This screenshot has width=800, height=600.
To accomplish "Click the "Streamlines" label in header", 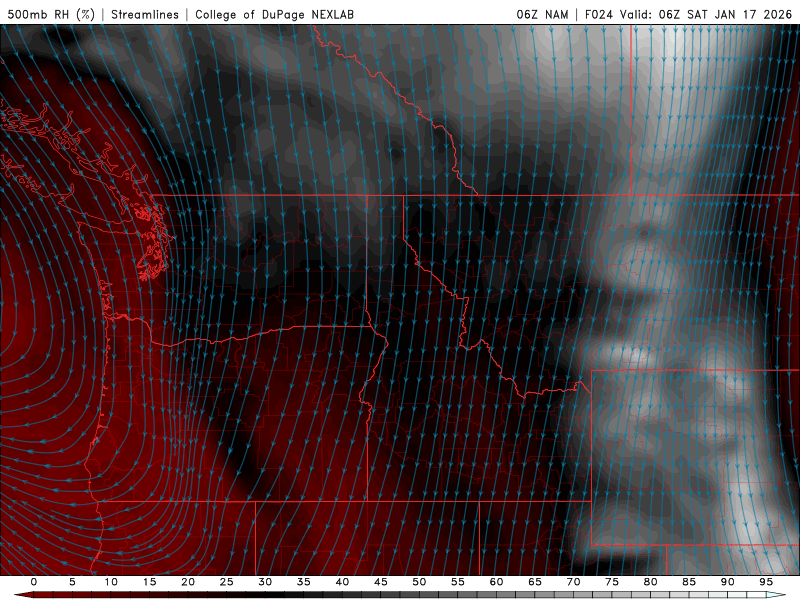I will tap(145, 14).
